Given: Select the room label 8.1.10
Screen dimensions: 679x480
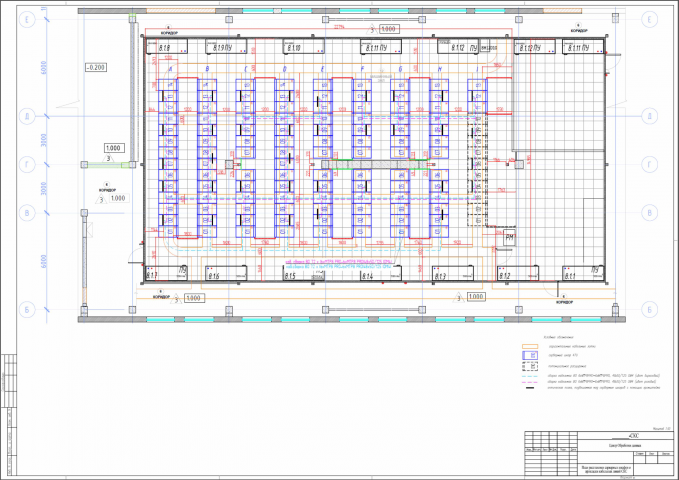Looking at the screenshot, I should coord(294,48).
